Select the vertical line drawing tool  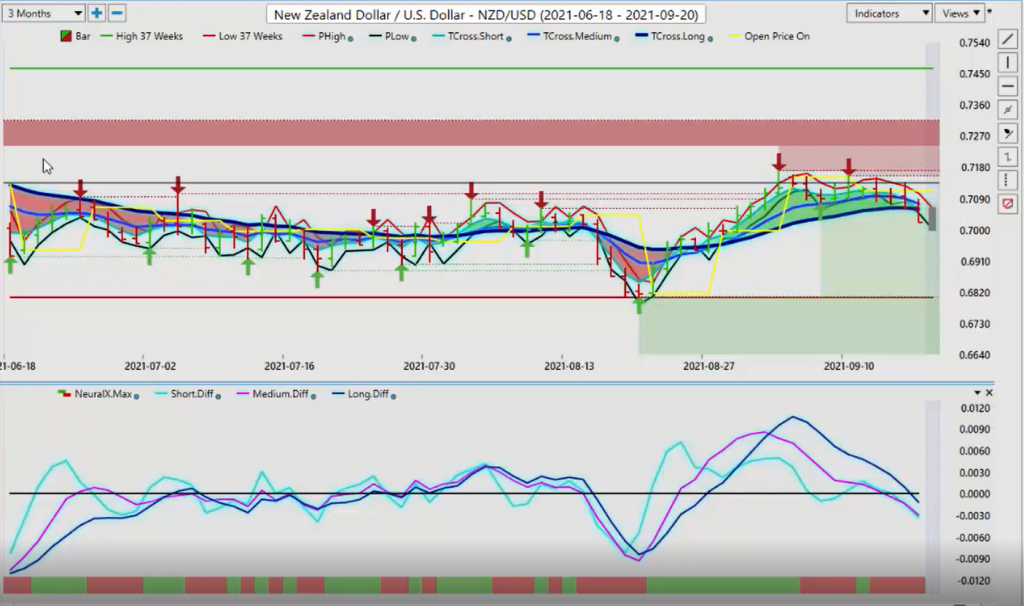1008,63
